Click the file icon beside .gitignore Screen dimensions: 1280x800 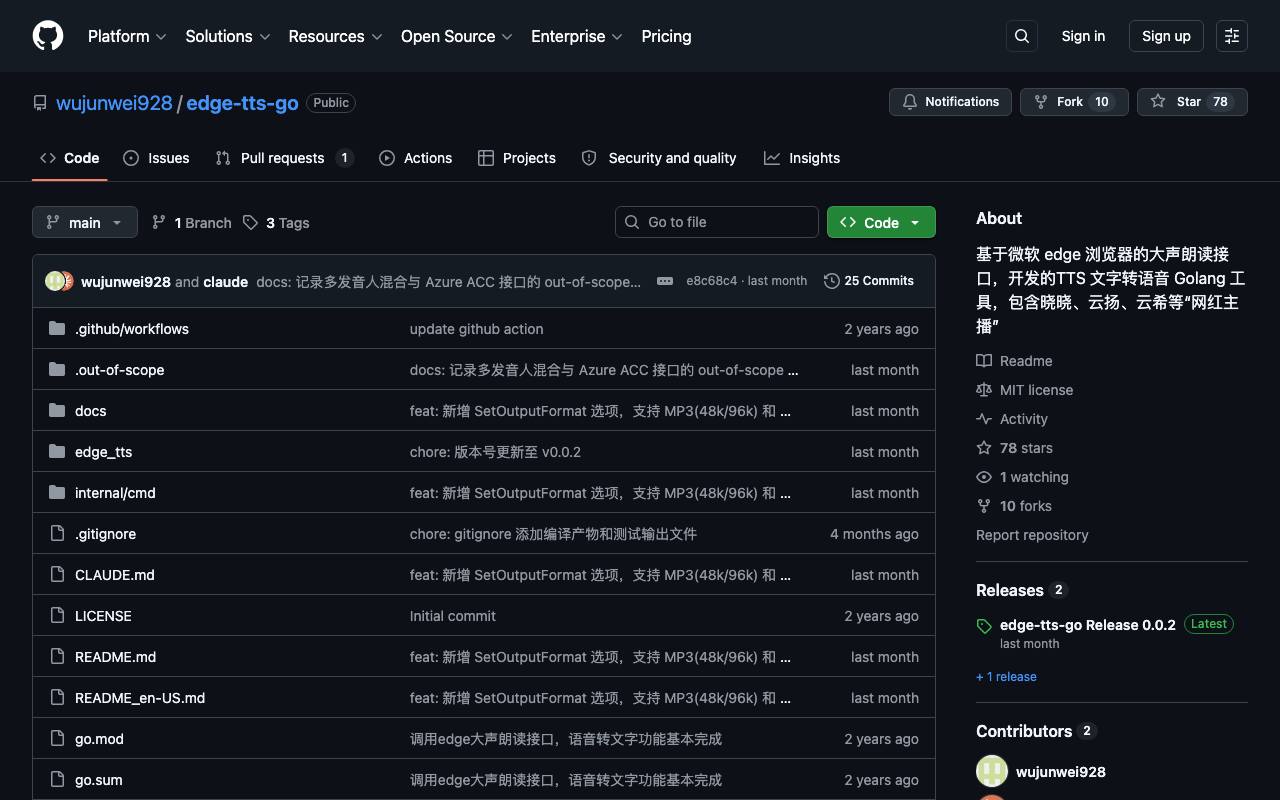57,534
